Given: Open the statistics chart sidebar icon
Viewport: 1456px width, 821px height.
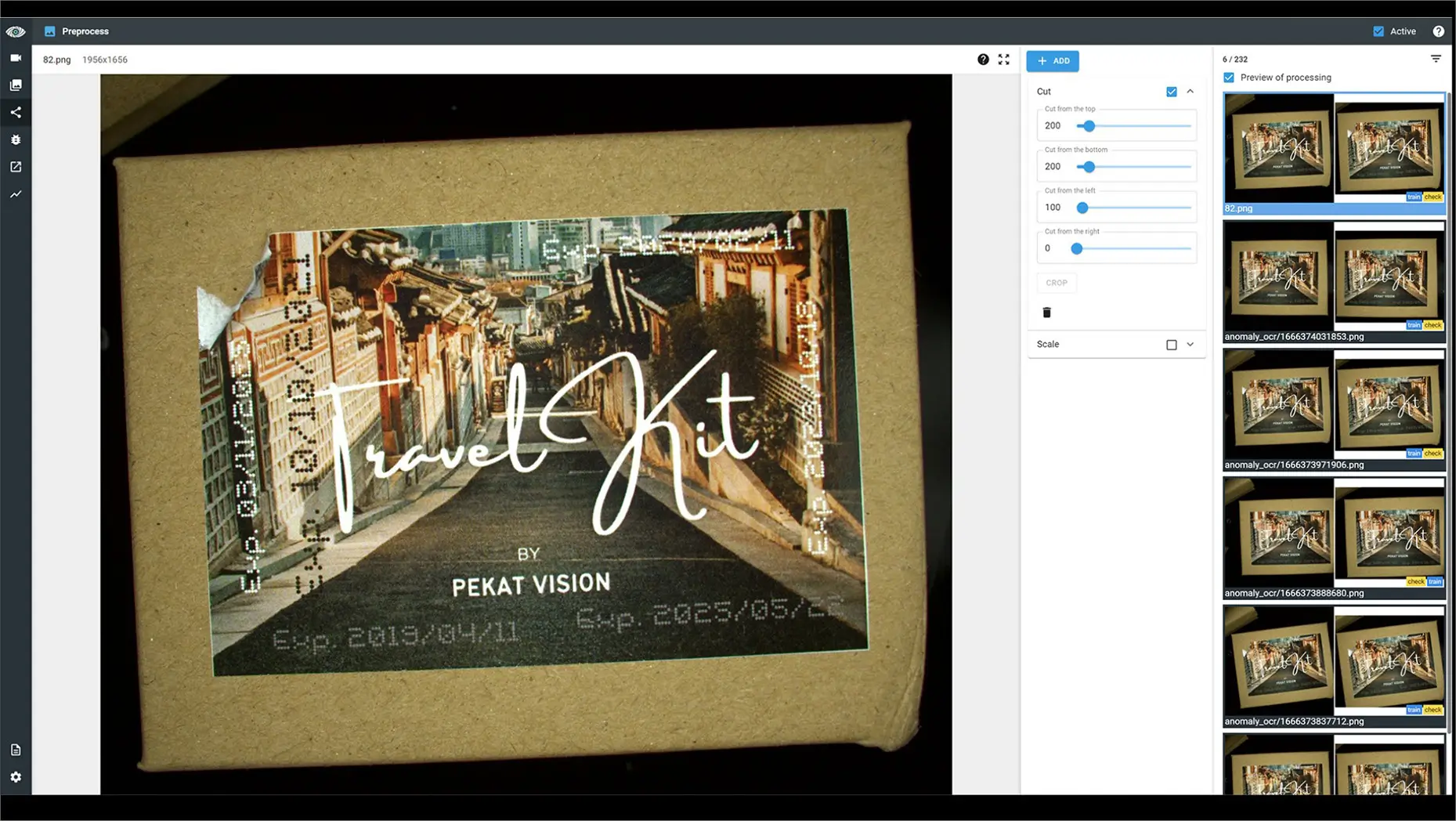Looking at the screenshot, I should [x=16, y=194].
